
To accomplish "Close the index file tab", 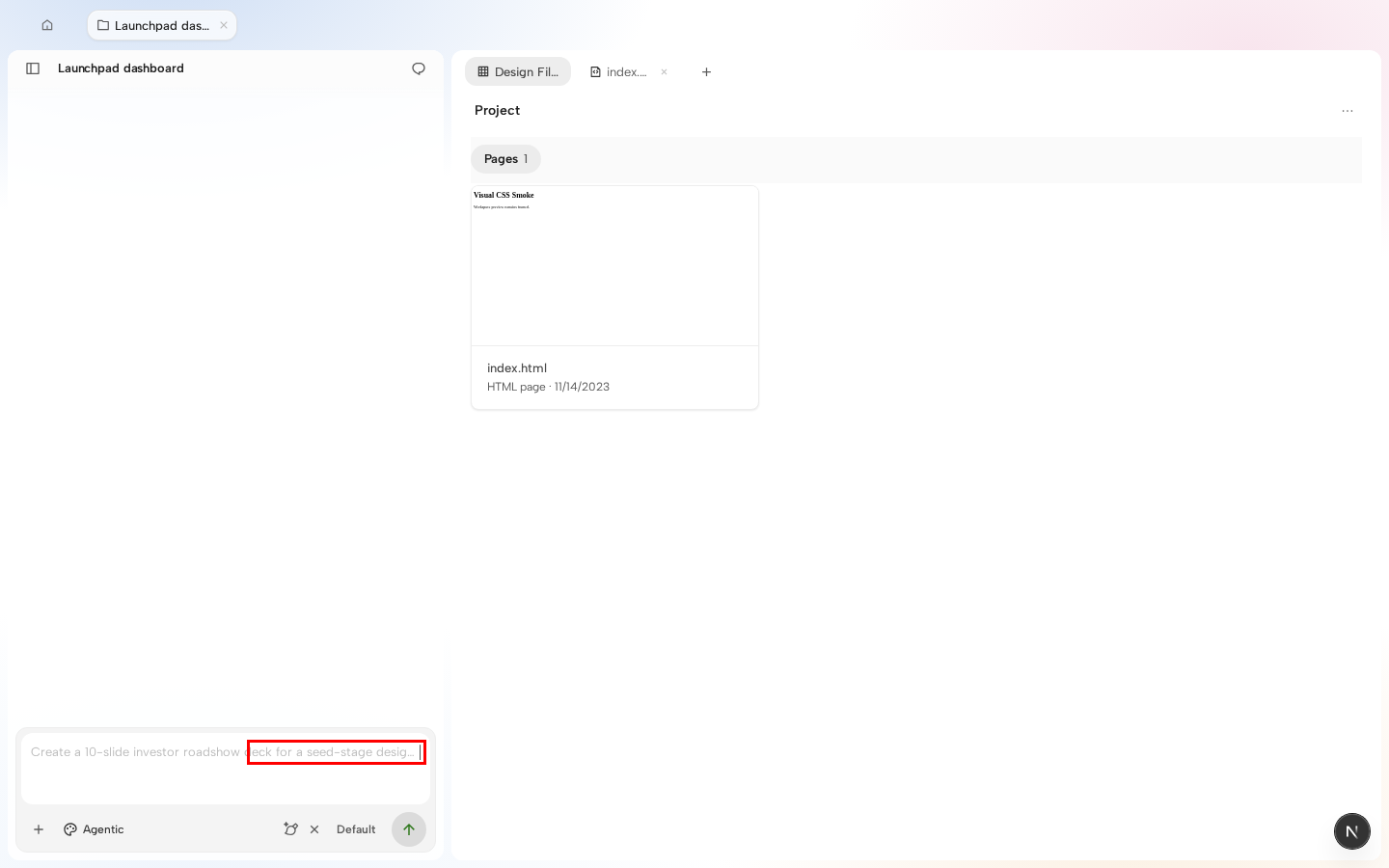I will 664,72.
